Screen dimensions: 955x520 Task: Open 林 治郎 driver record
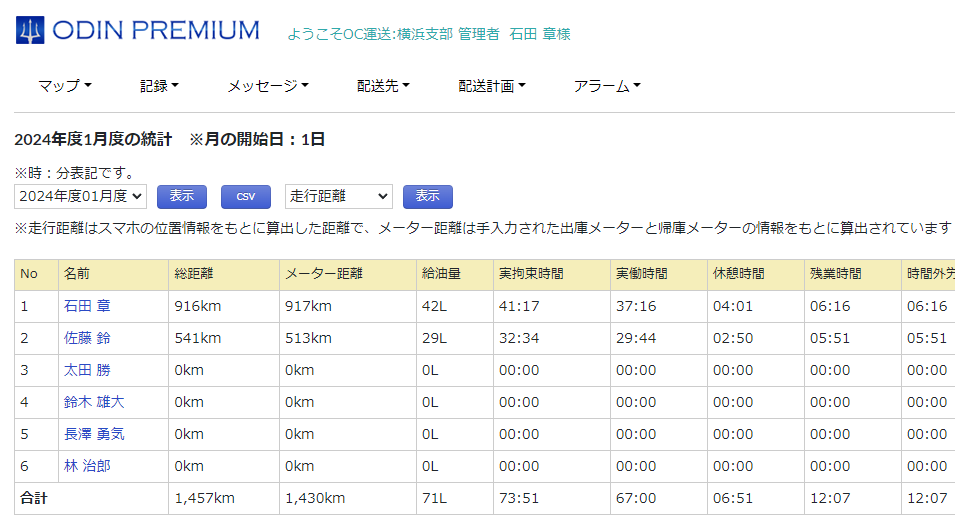(87, 466)
